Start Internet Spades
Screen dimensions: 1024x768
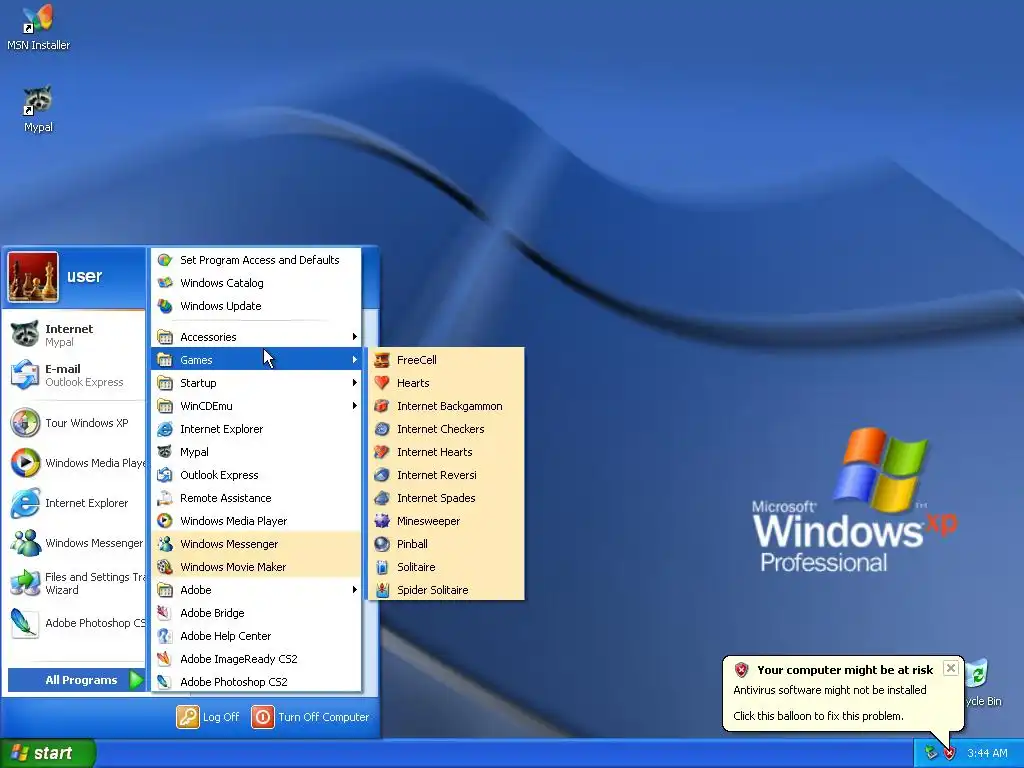point(446,498)
